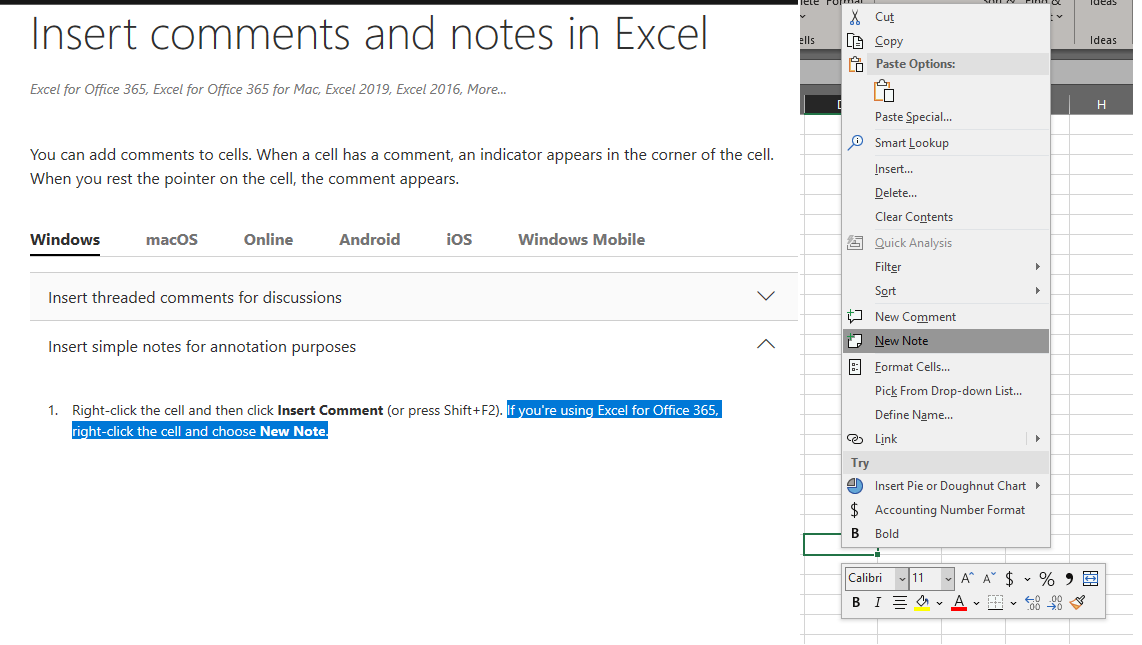Choose Insert... from the context menu
Screen dimensions: 1142x645
945,168
